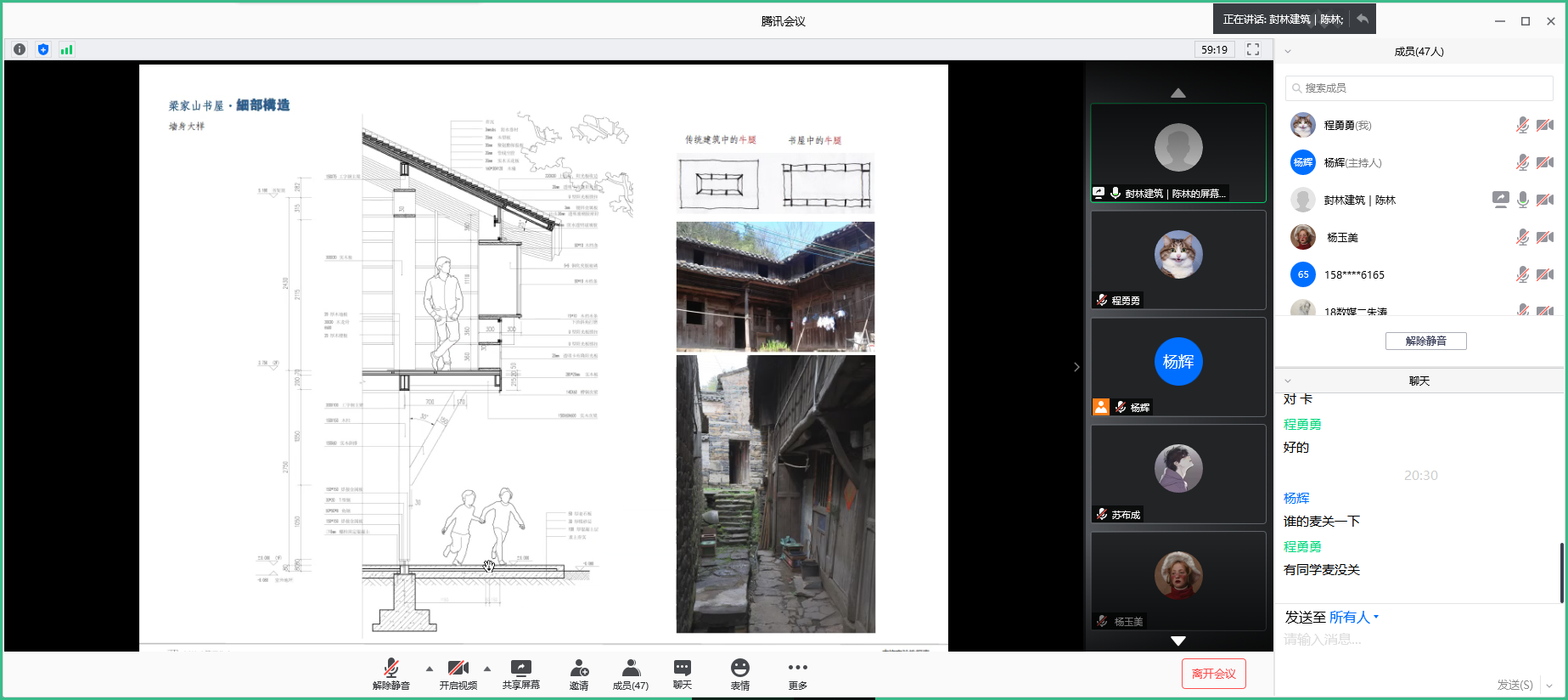Enter fullscreen view of shared screen
Viewport: 1568px width, 700px height.
pyautogui.click(x=1252, y=49)
